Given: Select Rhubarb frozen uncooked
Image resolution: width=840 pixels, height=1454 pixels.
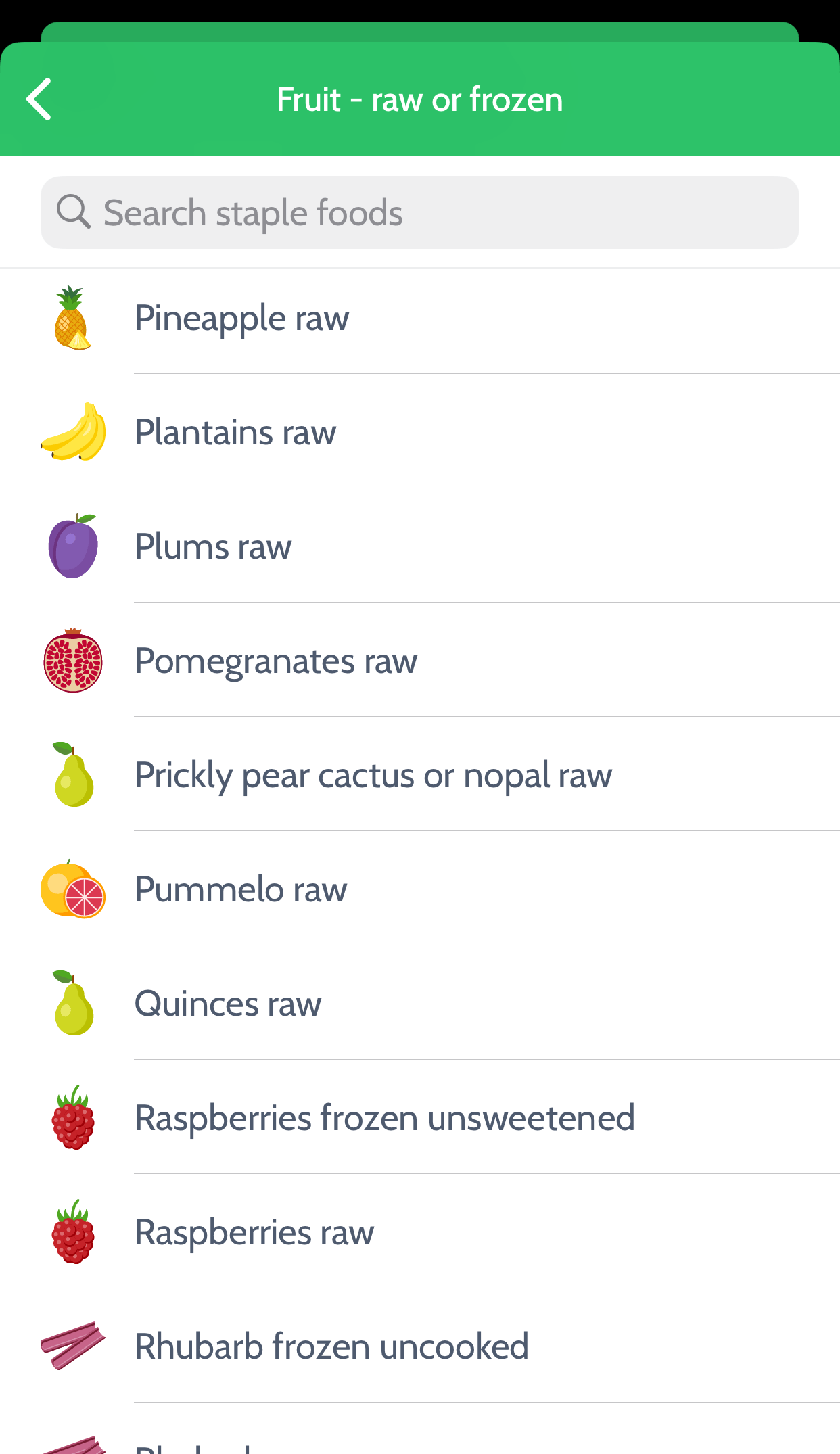Looking at the screenshot, I should (x=331, y=1346).
